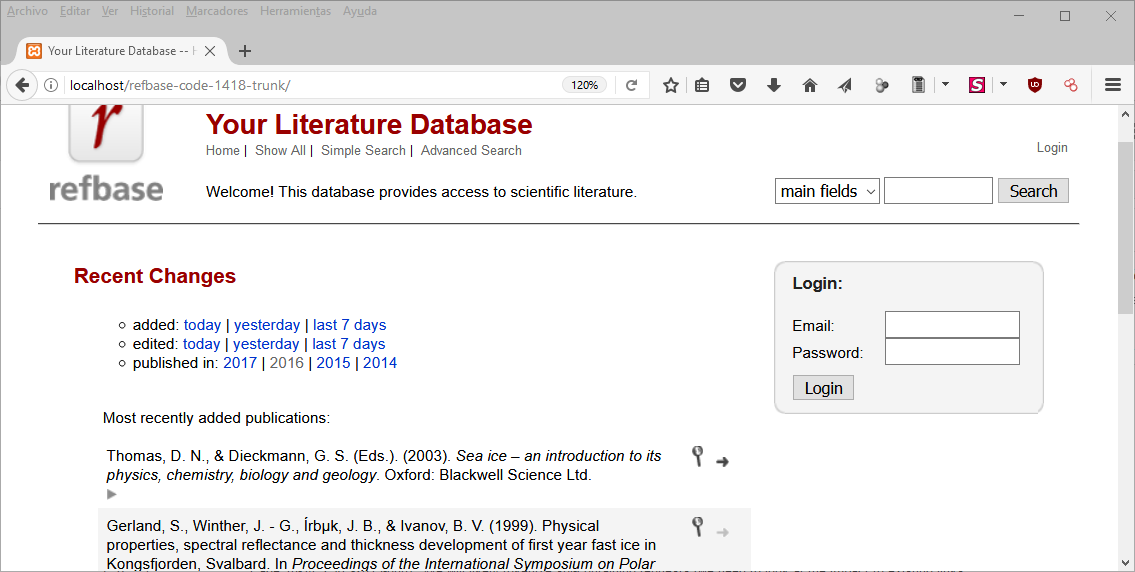The width and height of the screenshot is (1135, 572).
Task: Open the Simple Search page
Action: [x=363, y=150]
